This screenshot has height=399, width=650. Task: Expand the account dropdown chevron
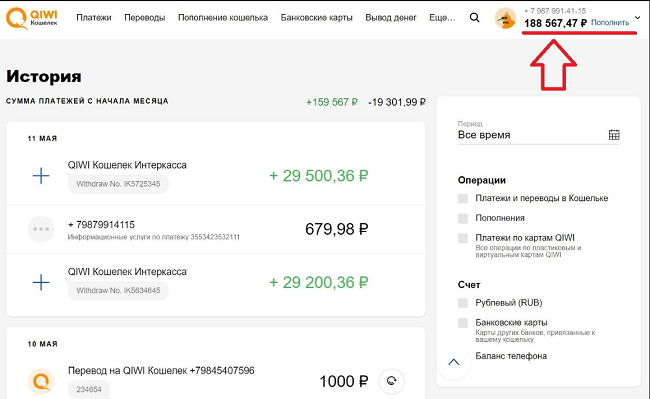[638, 18]
